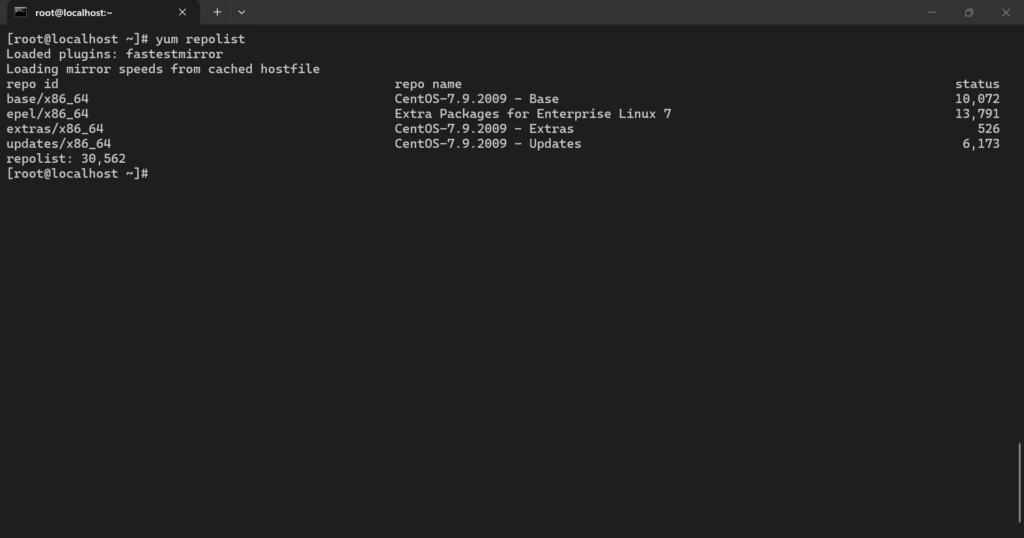Close the terminal window
Image resolution: width=1024 pixels, height=538 pixels.
(x=1006, y=12)
